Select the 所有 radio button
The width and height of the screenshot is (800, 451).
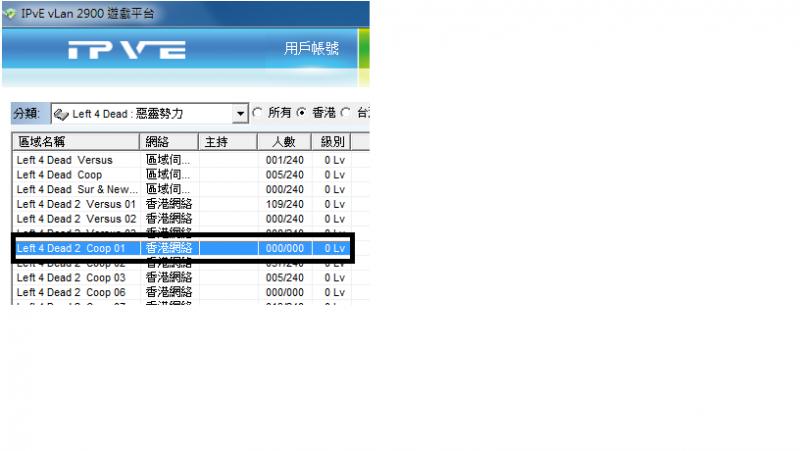258,112
